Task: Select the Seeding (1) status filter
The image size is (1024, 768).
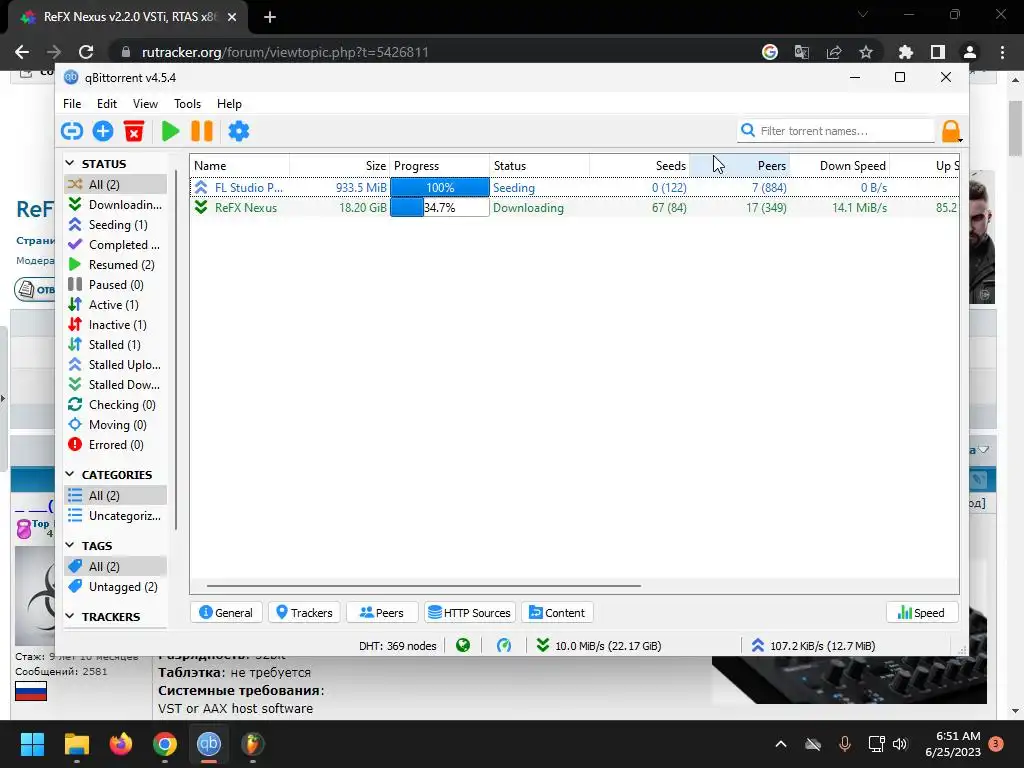Action: coord(116,225)
